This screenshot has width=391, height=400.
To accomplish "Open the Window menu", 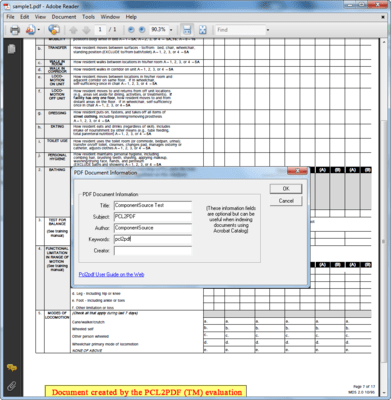I will point(110,17).
